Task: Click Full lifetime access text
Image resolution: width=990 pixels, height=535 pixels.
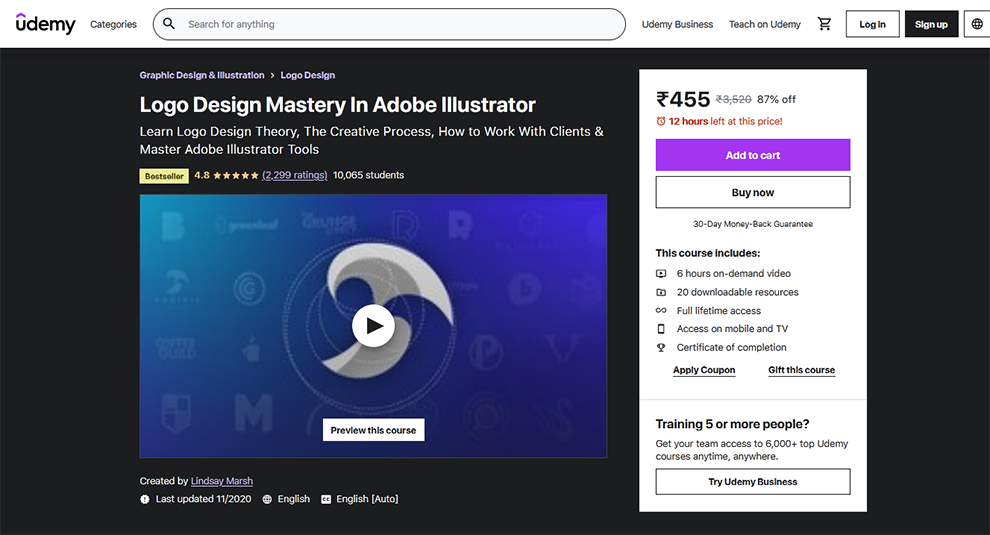Action: pos(719,311)
